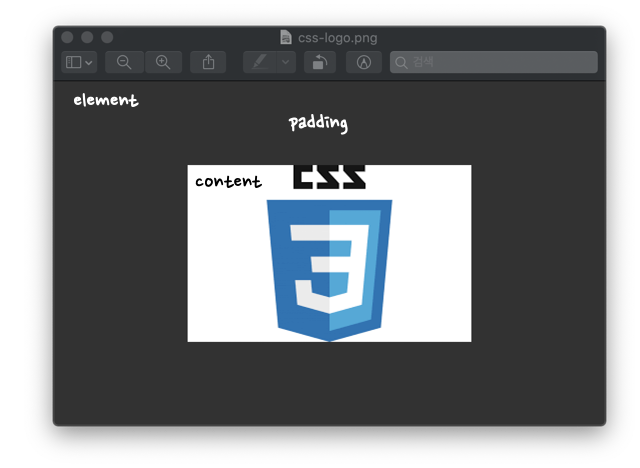
Task: Click the black CSS lettering above shield
Action: (x=329, y=177)
